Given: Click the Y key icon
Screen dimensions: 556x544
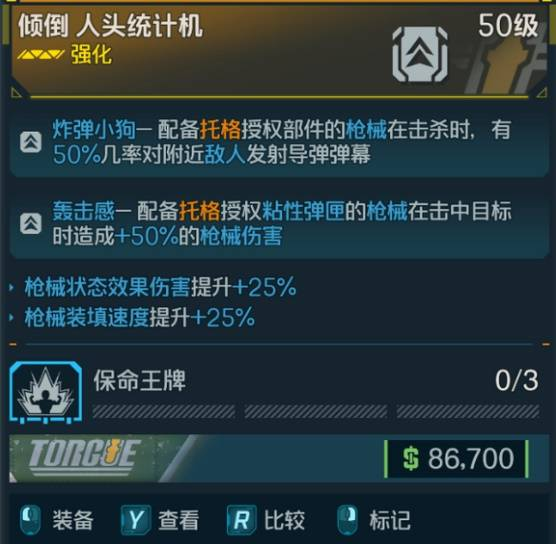Looking at the screenshot, I should 136,520.
